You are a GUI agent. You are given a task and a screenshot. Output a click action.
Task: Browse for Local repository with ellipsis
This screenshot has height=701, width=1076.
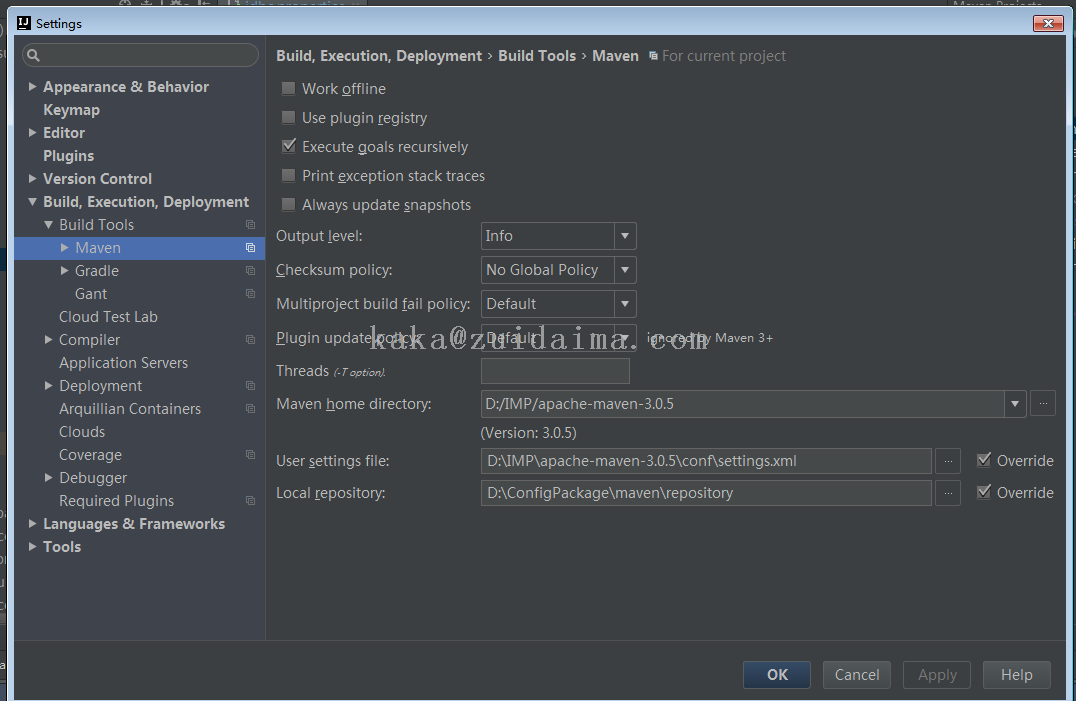coord(948,493)
